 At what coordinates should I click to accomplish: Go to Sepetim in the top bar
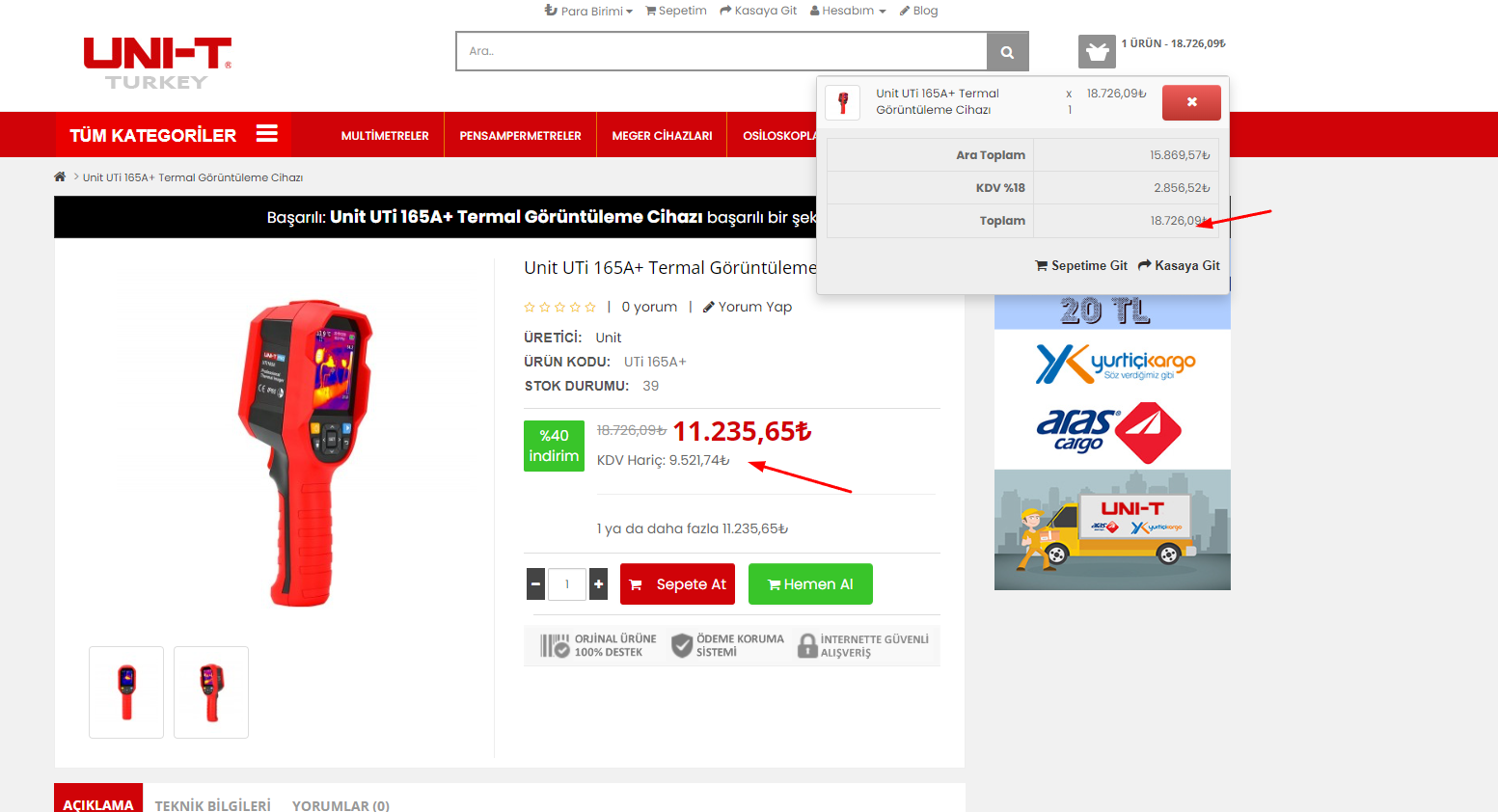676,11
